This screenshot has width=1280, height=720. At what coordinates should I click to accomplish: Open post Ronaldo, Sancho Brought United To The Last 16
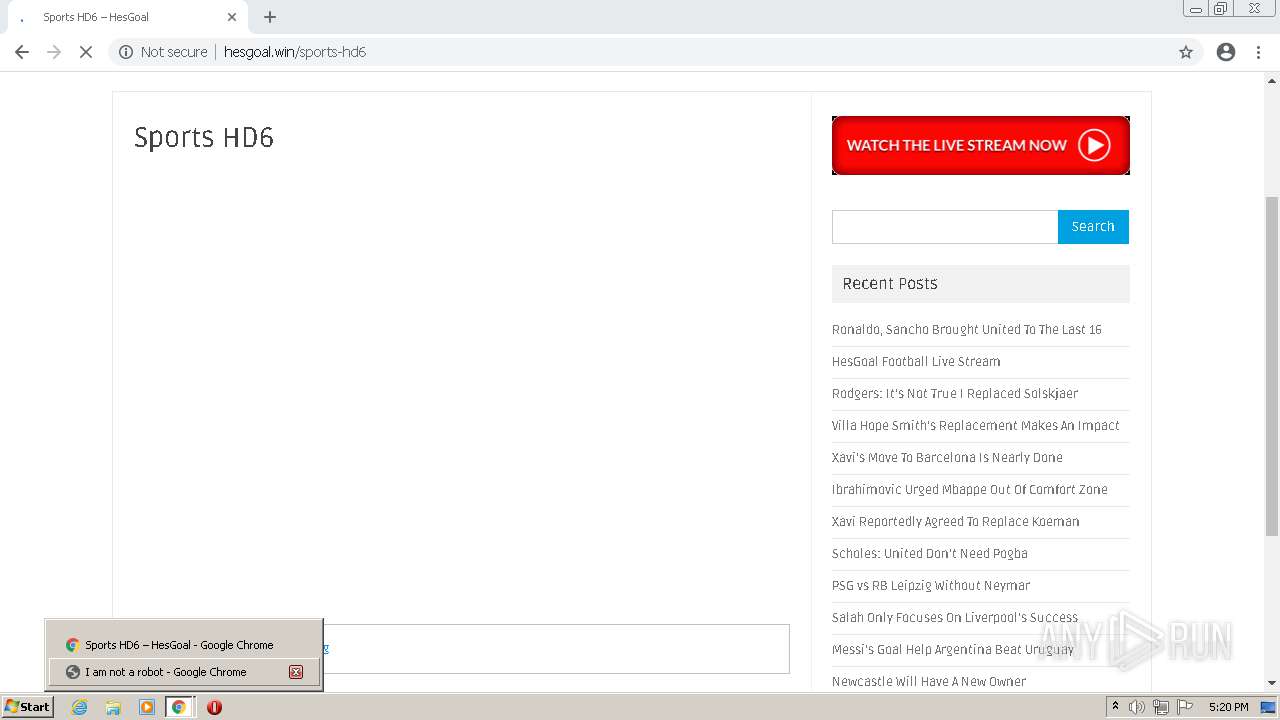click(x=967, y=329)
